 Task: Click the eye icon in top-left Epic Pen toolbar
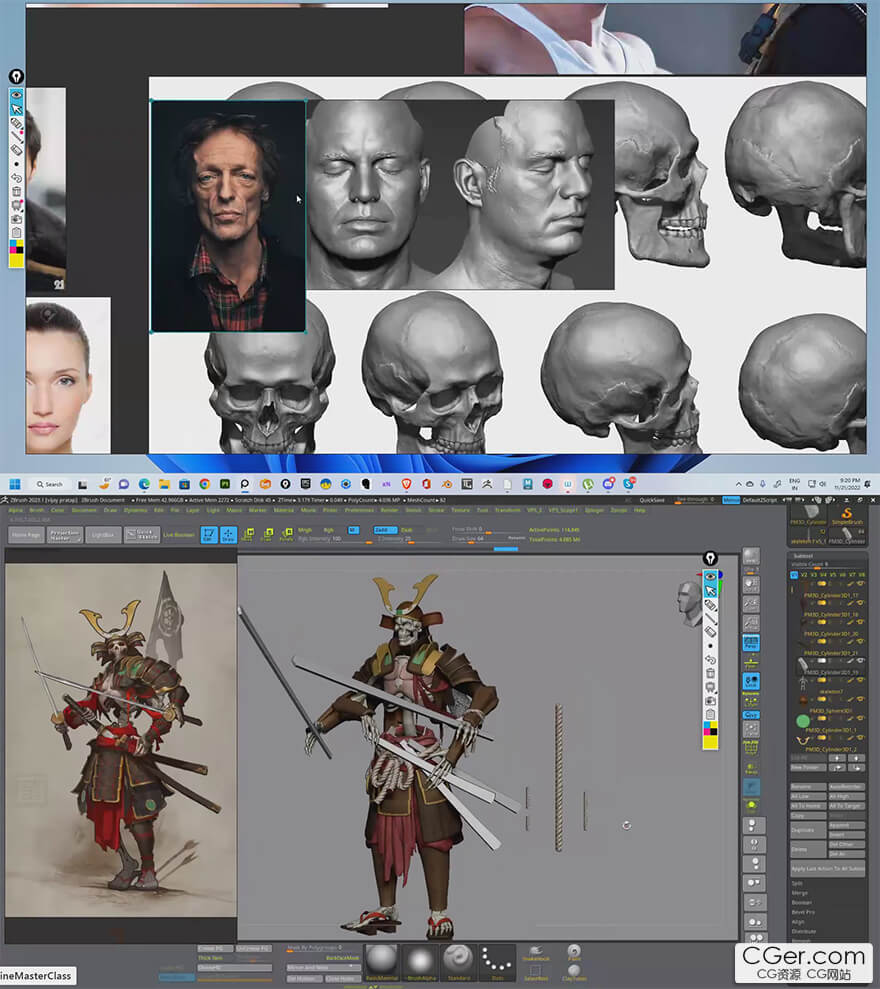[x=16, y=95]
